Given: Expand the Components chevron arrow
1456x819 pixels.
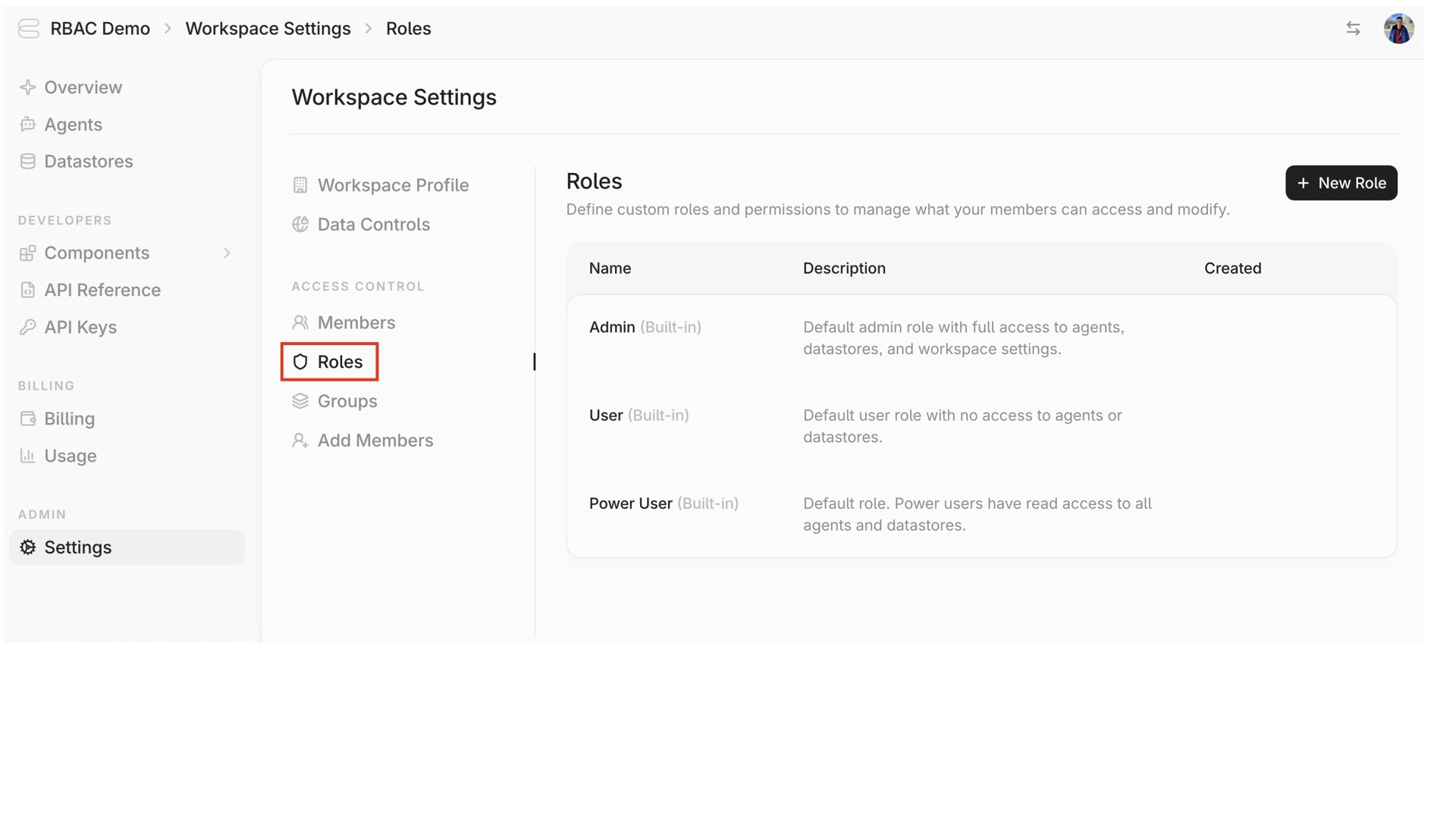Looking at the screenshot, I should pyautogui.click(x=227, y=253).
